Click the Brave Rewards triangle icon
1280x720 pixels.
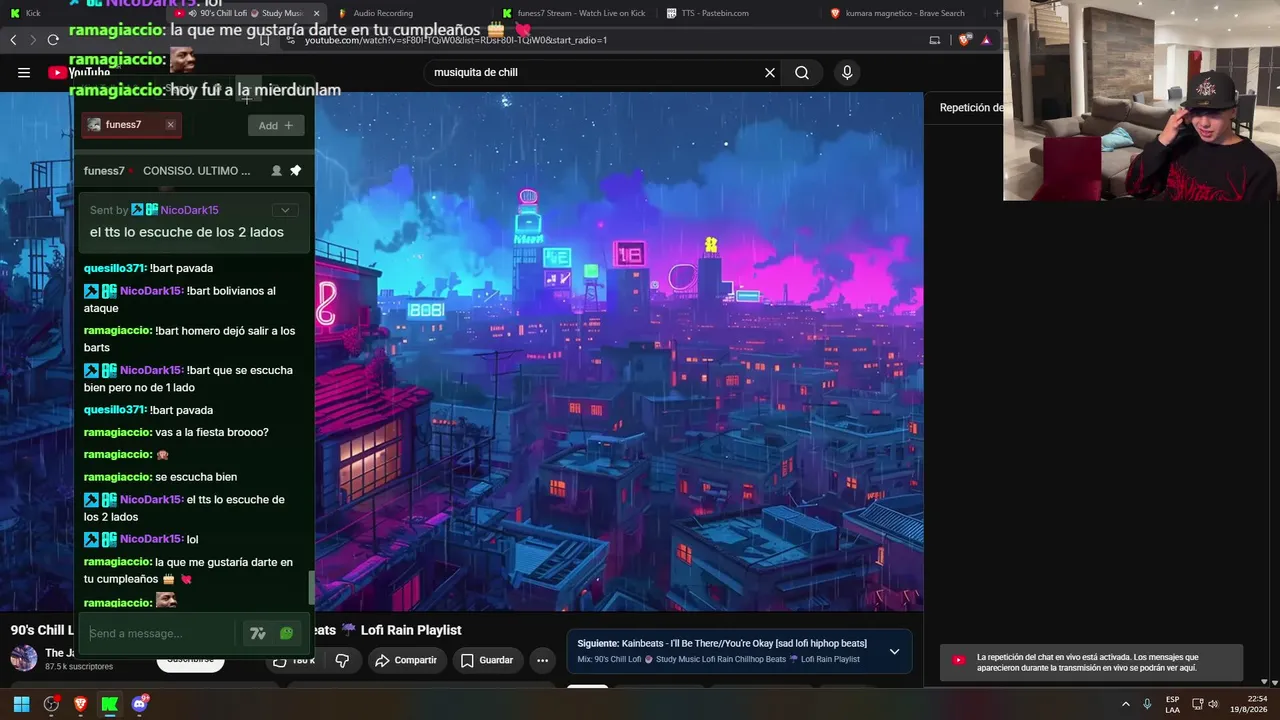(x=986, y=40)
